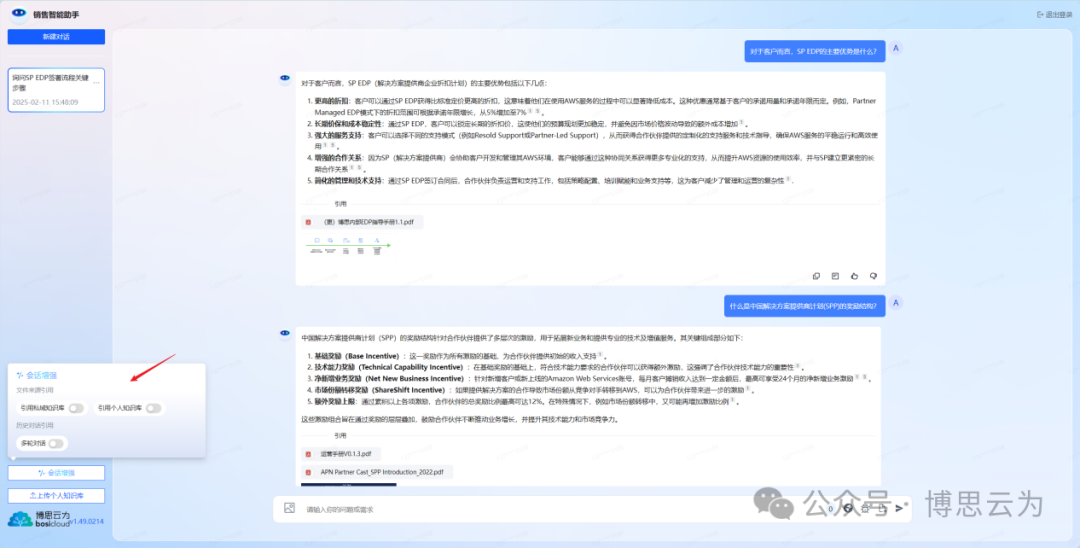Image resolution: width=1080 pixels, height=548 pixels.
Task: Click the 市场份额转移奖励 (ShareShift Incentive) item
Action: (530, 390)
